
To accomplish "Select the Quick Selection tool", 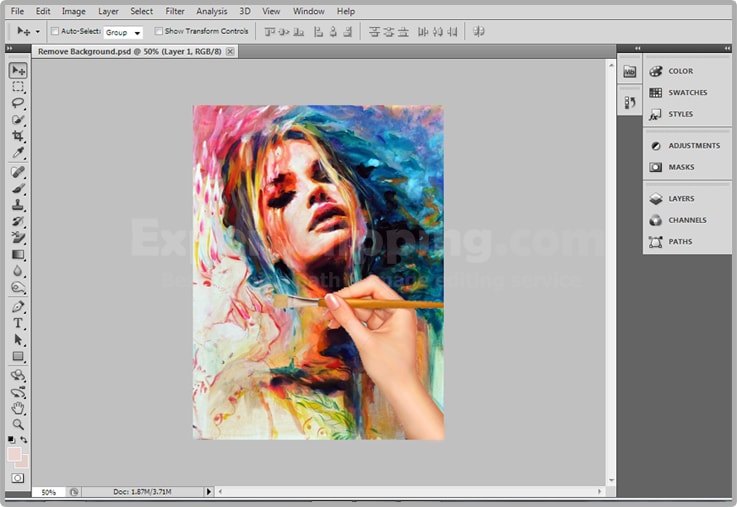I will click(x=18, y=119).
